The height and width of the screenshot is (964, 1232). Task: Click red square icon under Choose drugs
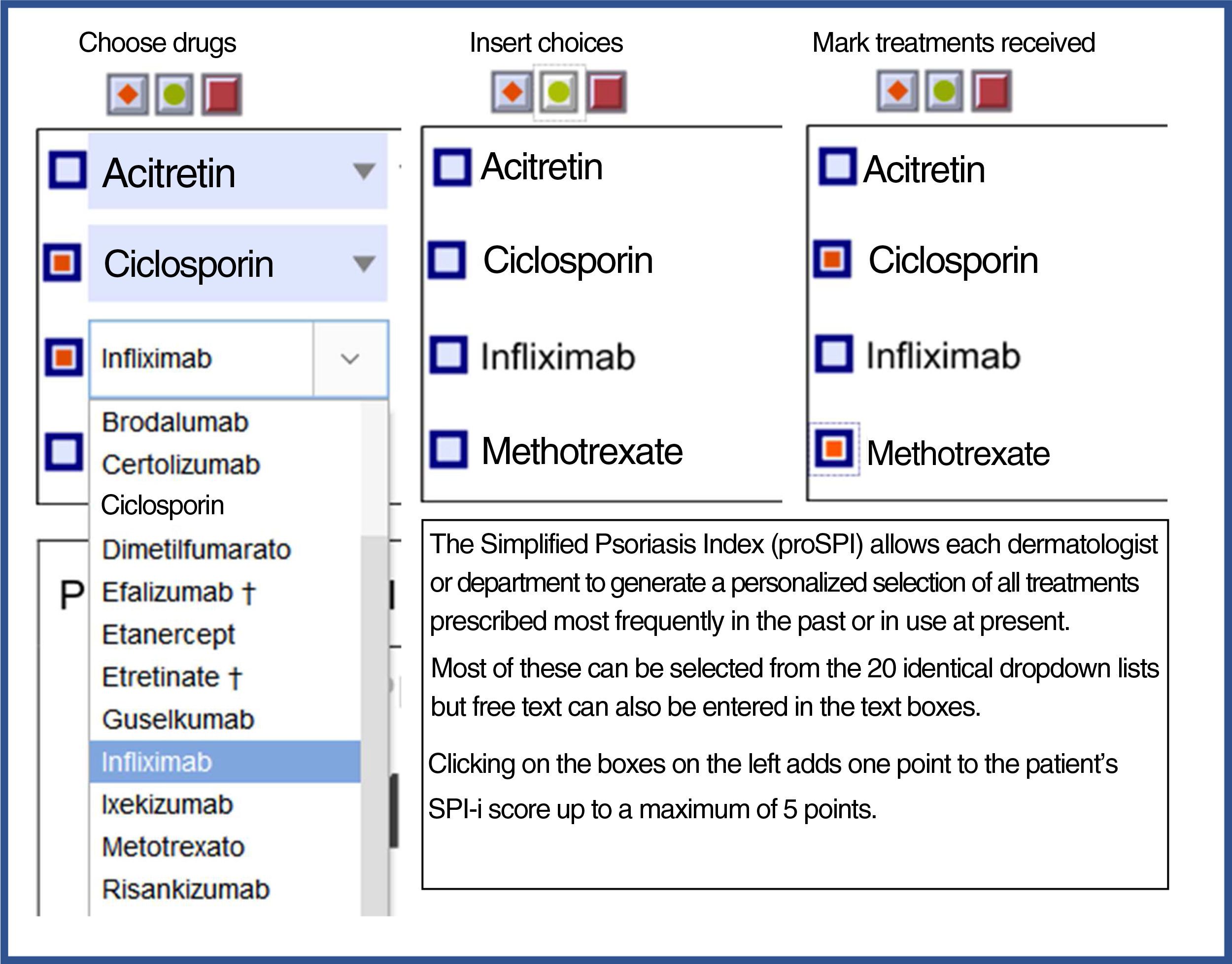point(222,94)
